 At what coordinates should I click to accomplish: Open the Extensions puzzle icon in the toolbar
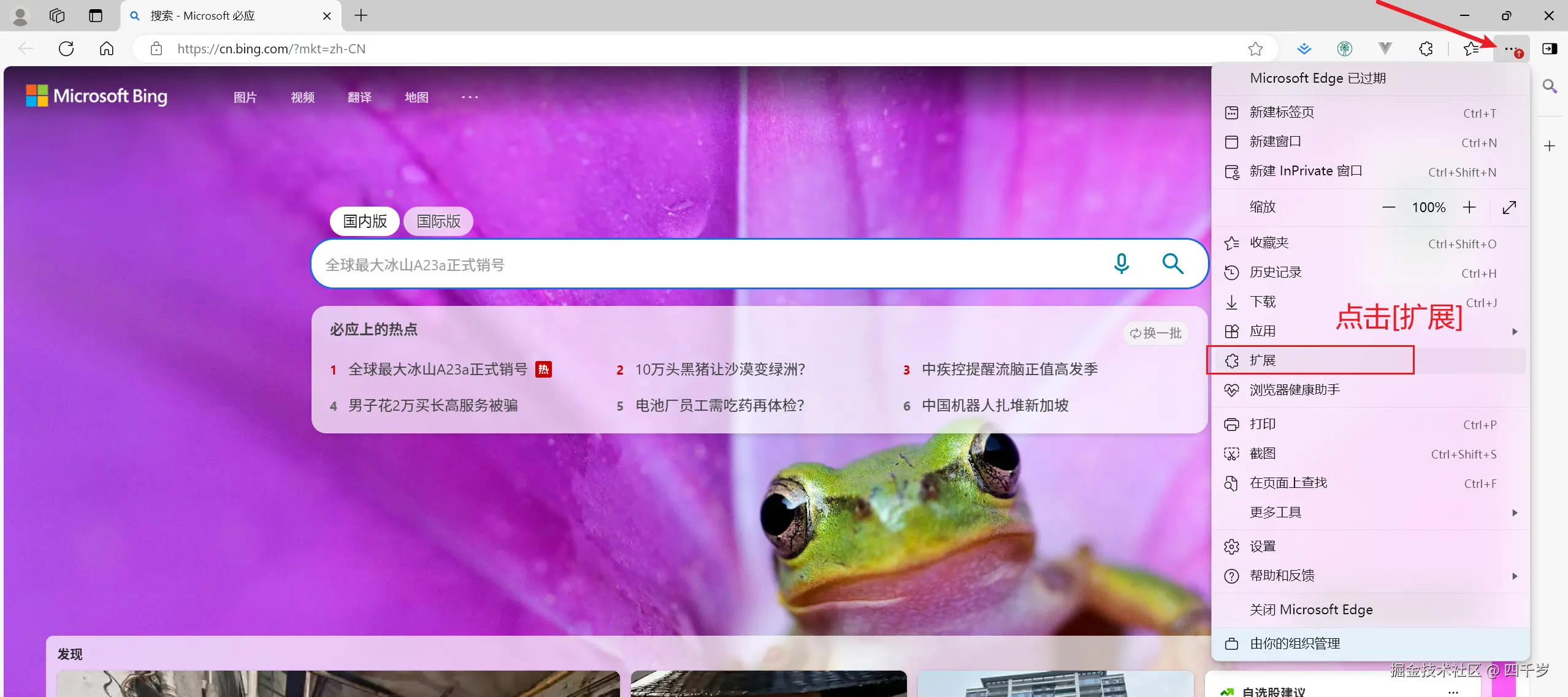pos(1426,48)
